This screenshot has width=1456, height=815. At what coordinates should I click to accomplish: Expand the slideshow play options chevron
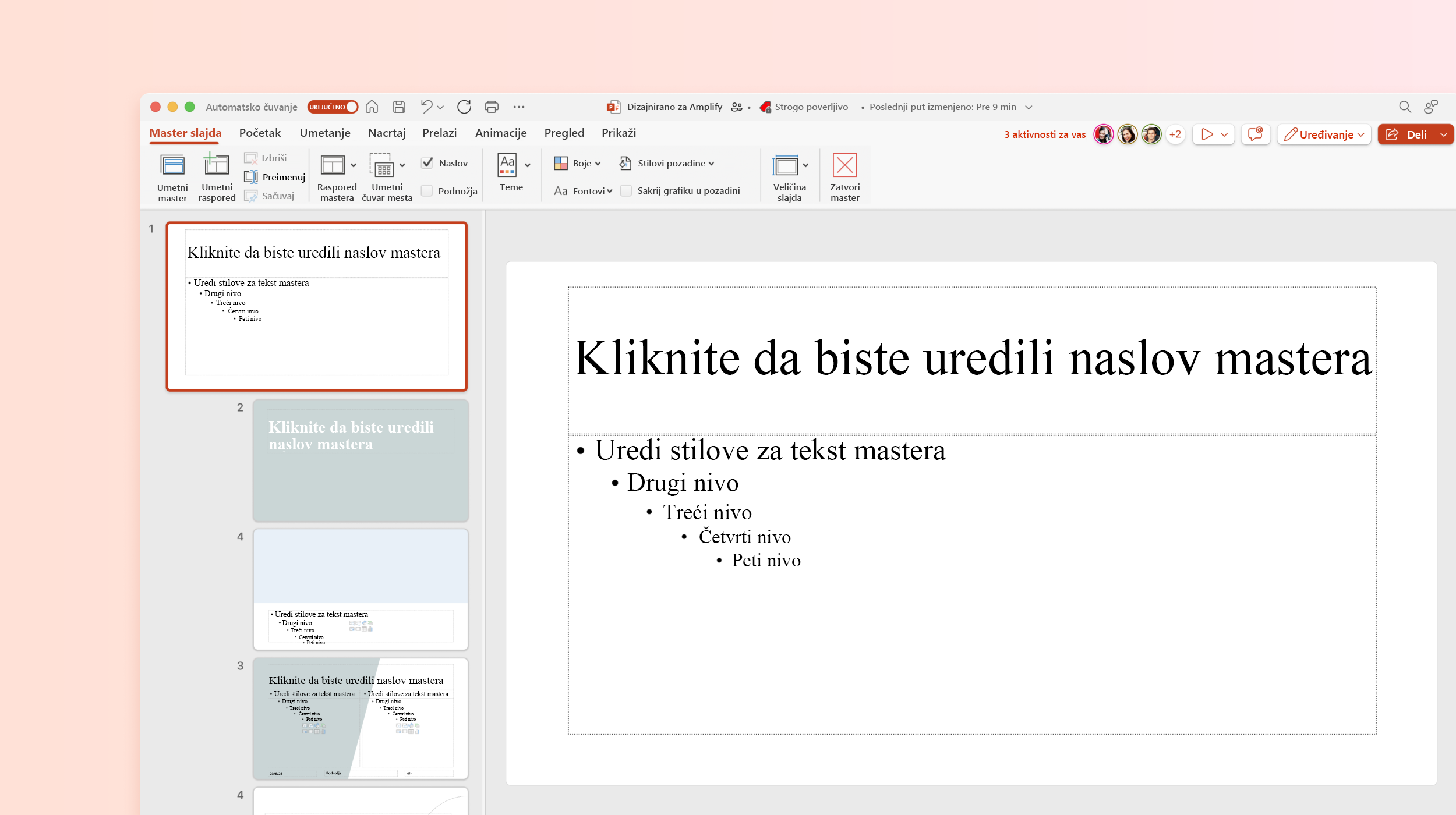click(x=1224, y=134)
